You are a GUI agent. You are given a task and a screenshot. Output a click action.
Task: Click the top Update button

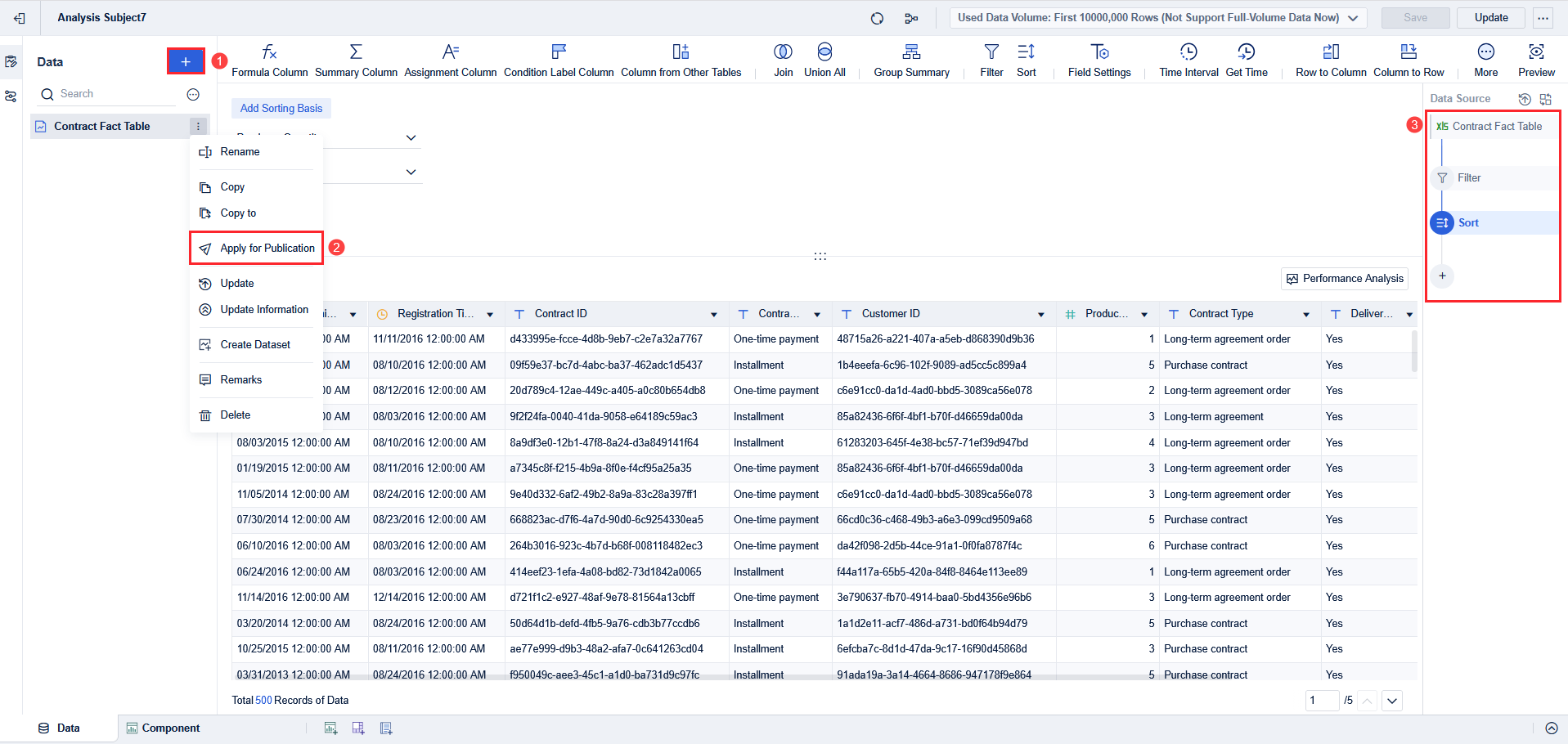click(x=1490, y=18)
